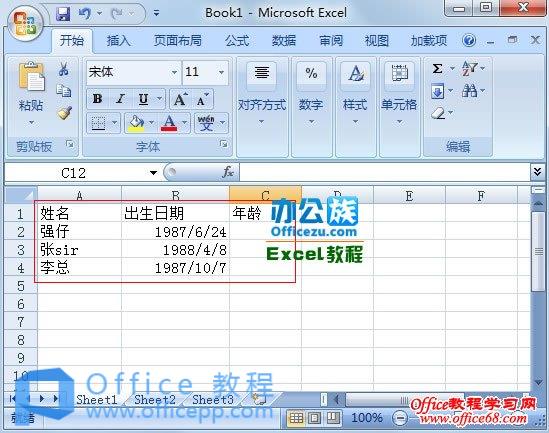549x433 pixels.
Task: Select the Format Painter brush
Action: click(x=65, y=113)
